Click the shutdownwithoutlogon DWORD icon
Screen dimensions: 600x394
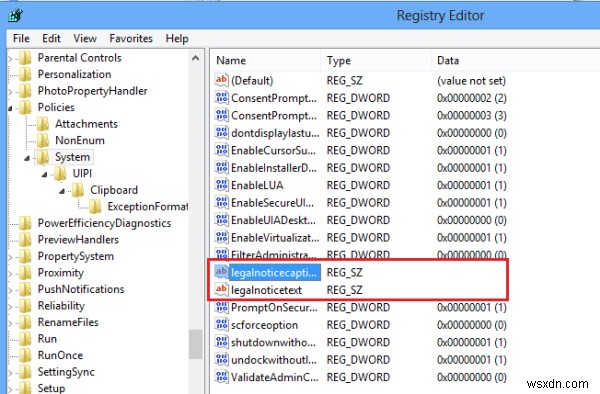click(x=222, y=342)
